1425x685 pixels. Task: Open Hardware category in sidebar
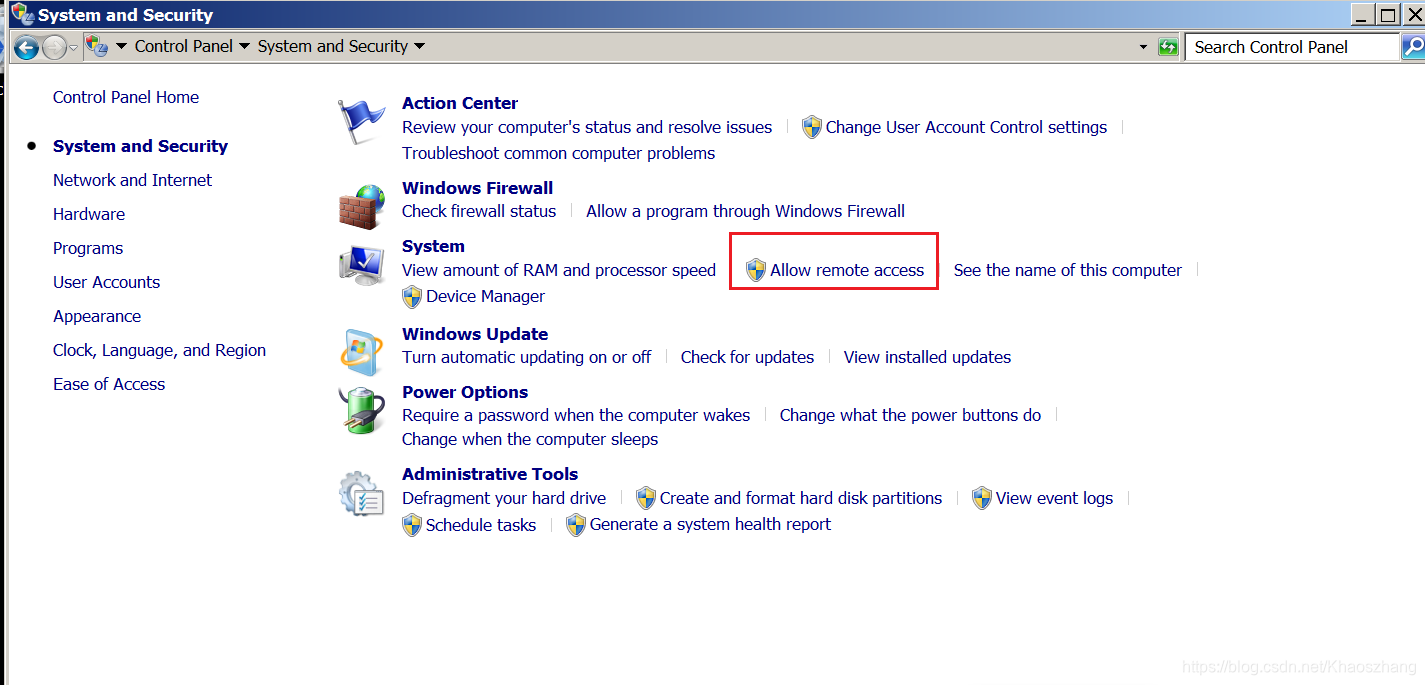pyautogui.click(x=89, y=214)
